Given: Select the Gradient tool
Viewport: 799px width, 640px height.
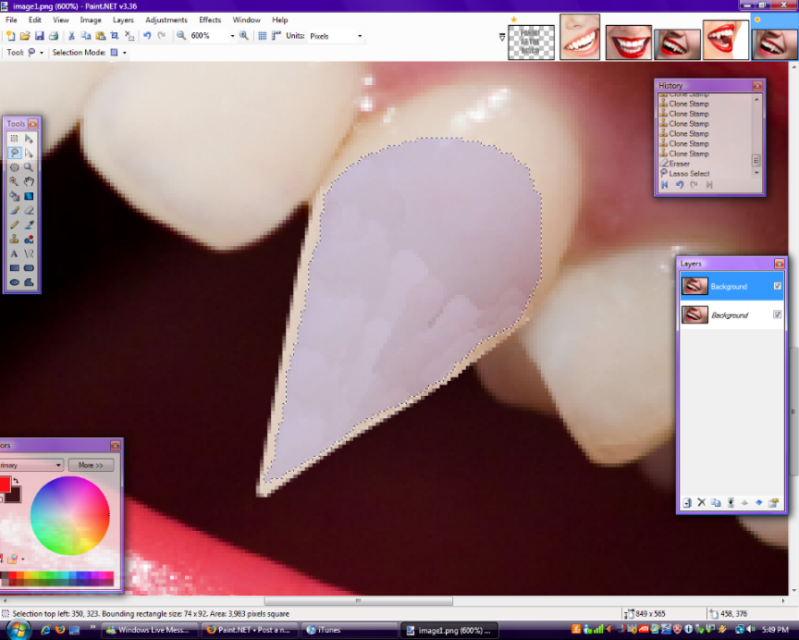Looking at the screenshot, I should (x=29, y=196).
